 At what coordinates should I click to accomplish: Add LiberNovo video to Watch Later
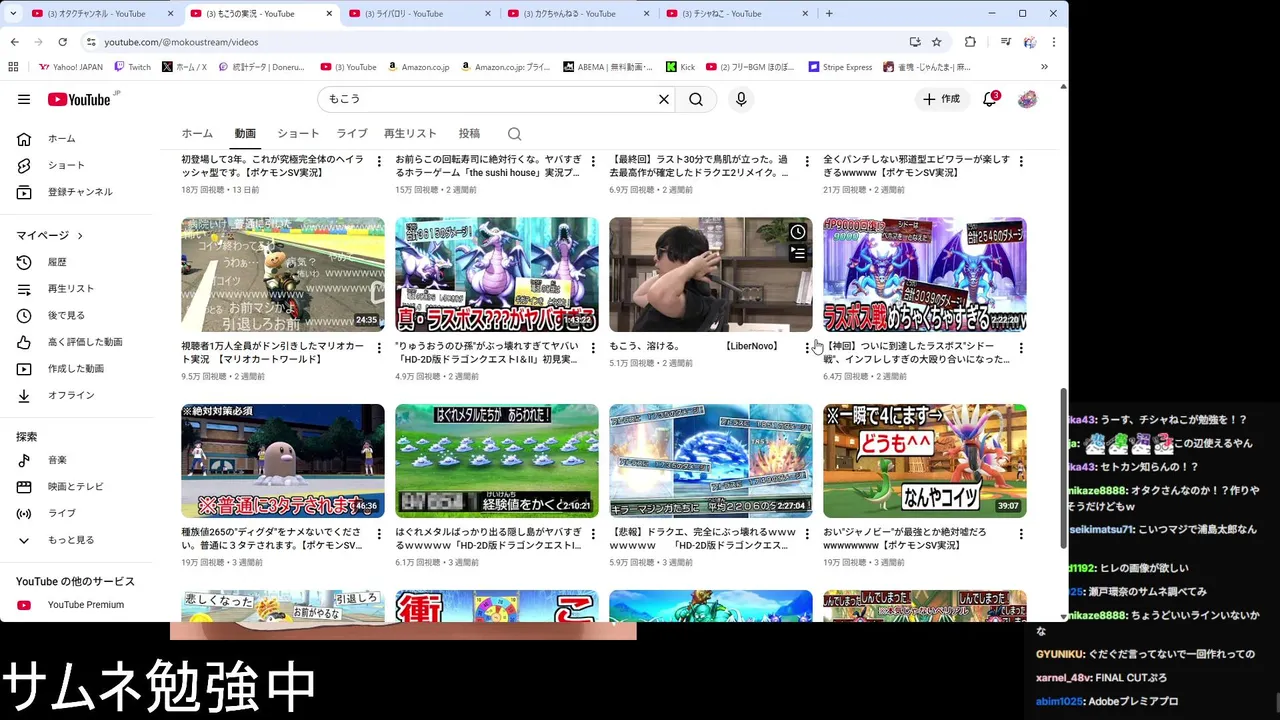tap(798, 232)
